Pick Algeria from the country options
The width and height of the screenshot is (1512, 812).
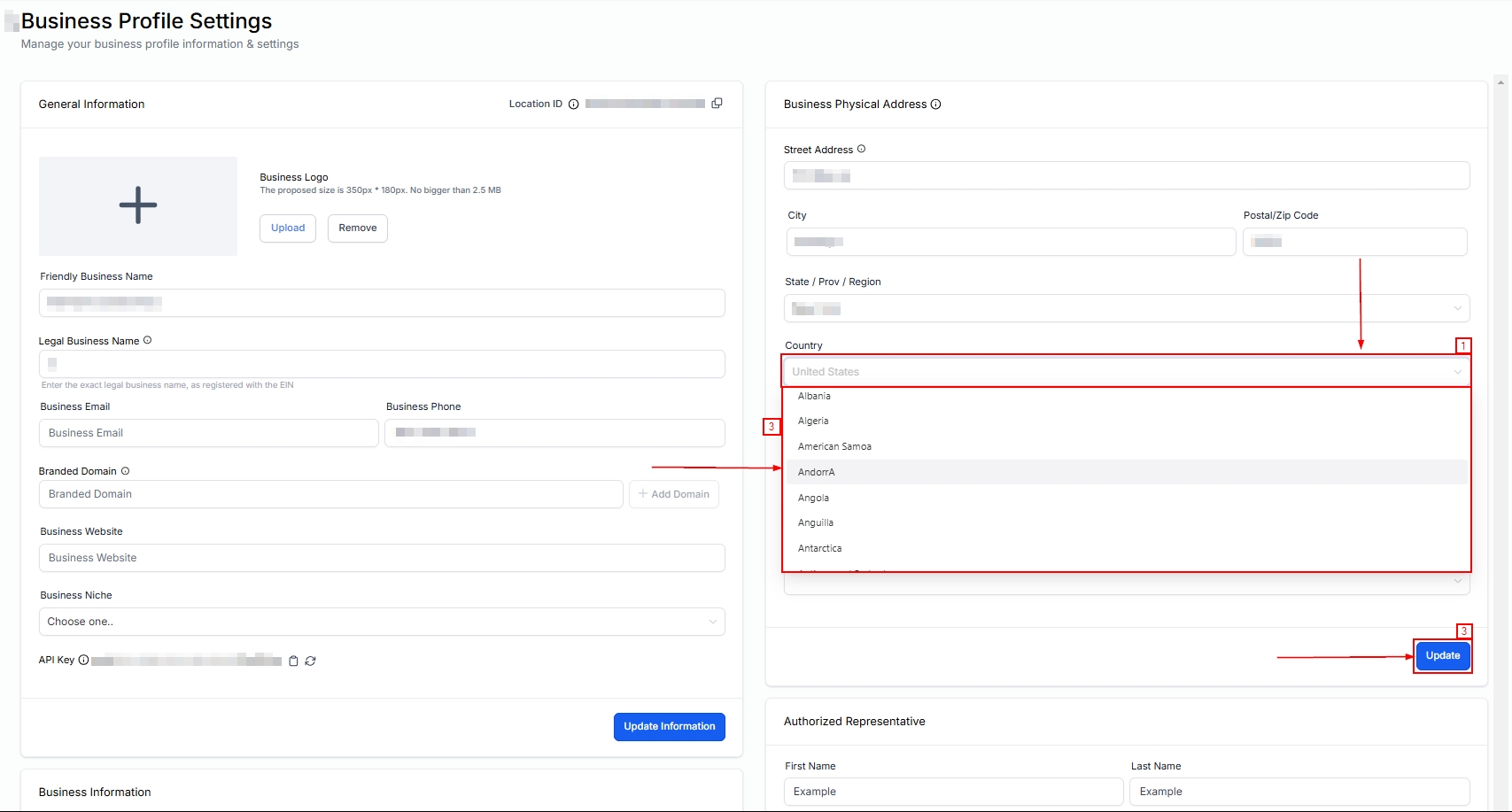813,421
